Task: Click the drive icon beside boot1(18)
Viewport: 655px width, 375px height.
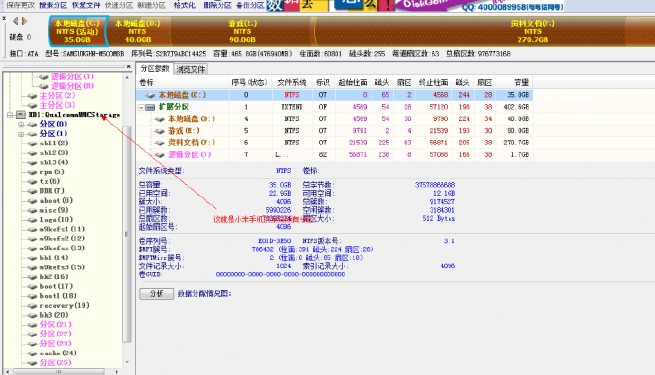Action: point(32,296)
